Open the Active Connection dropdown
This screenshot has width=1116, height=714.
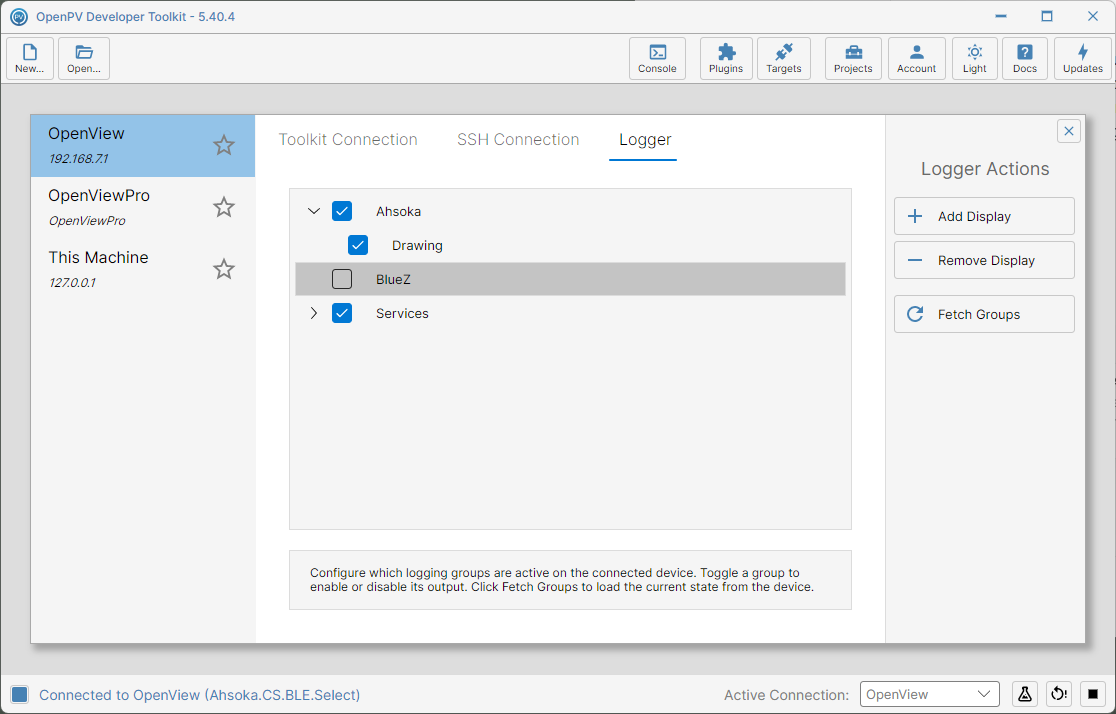(930, 694)
